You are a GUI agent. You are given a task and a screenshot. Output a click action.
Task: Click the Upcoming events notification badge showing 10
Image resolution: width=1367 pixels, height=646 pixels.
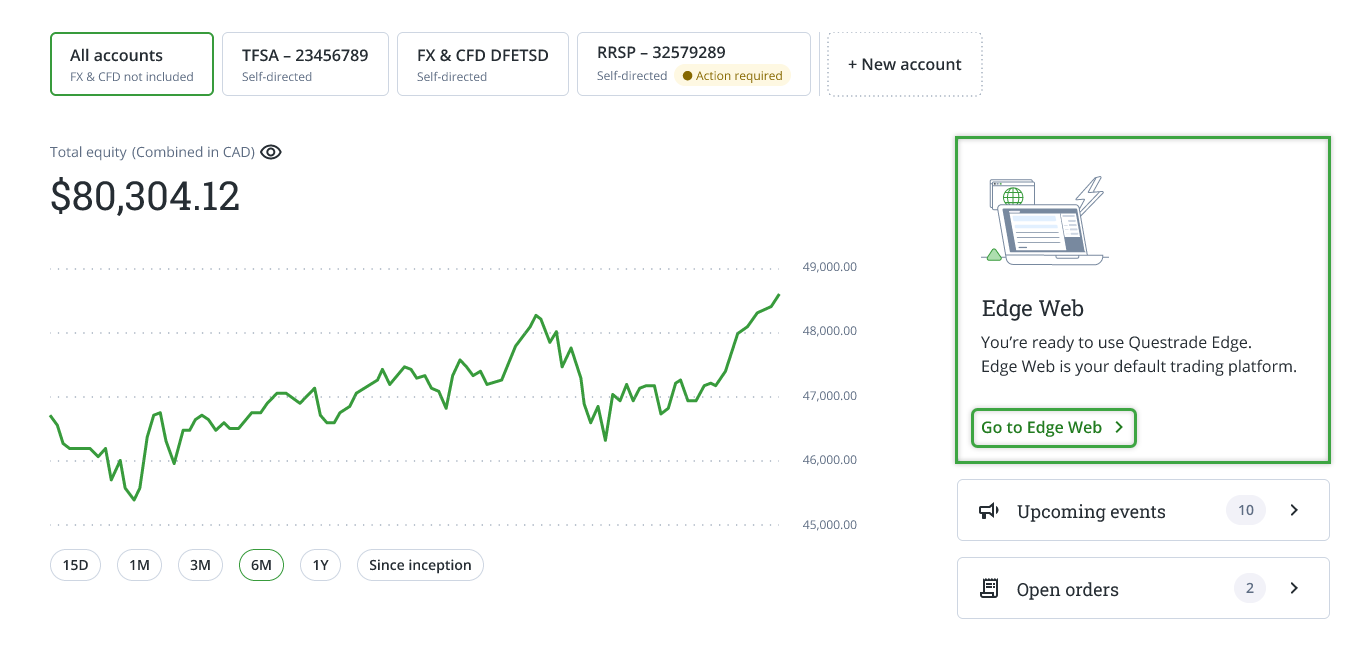click(1245, 510)
